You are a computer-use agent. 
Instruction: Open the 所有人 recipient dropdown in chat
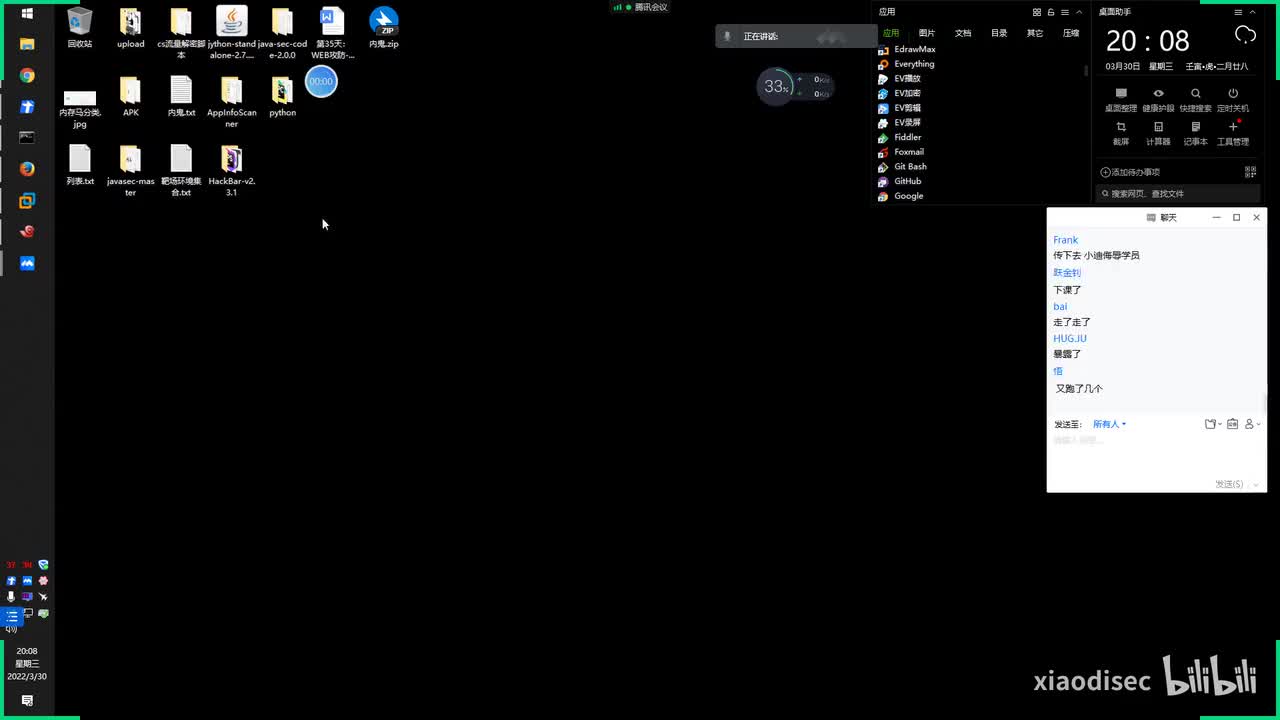click(1110, 424)
